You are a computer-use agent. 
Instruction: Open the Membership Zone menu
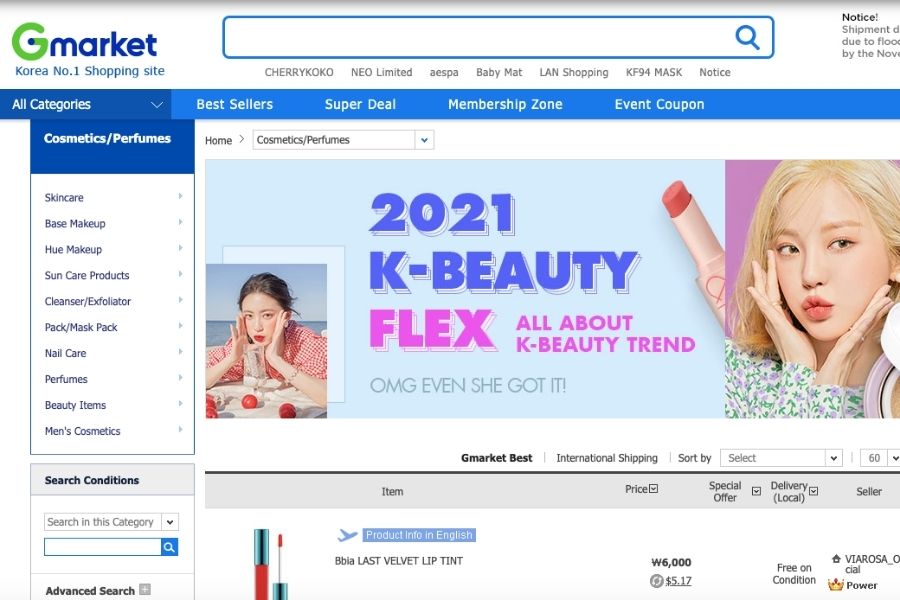(x=505, y=104)
